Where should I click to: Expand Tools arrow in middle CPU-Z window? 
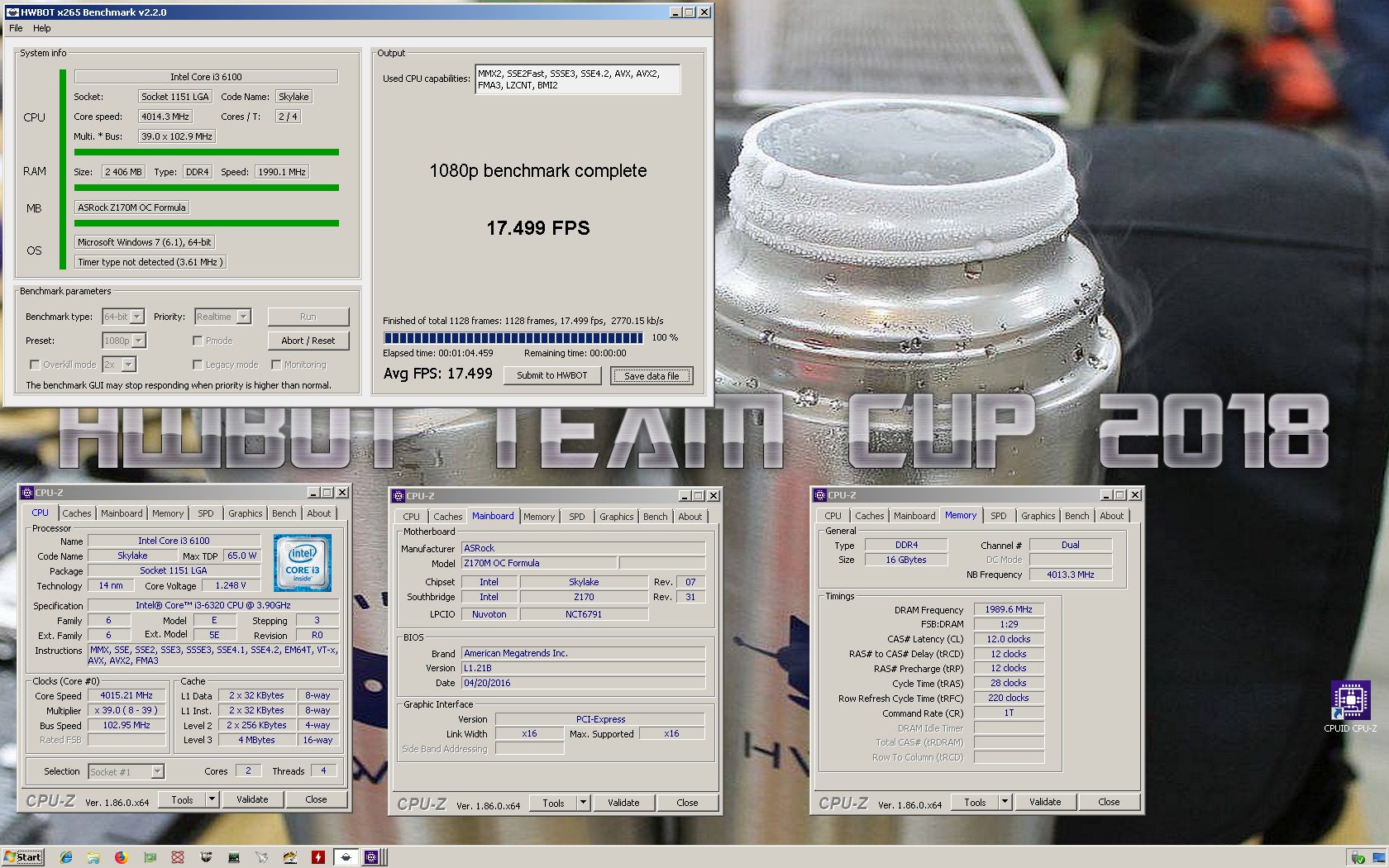click(584, 803)
